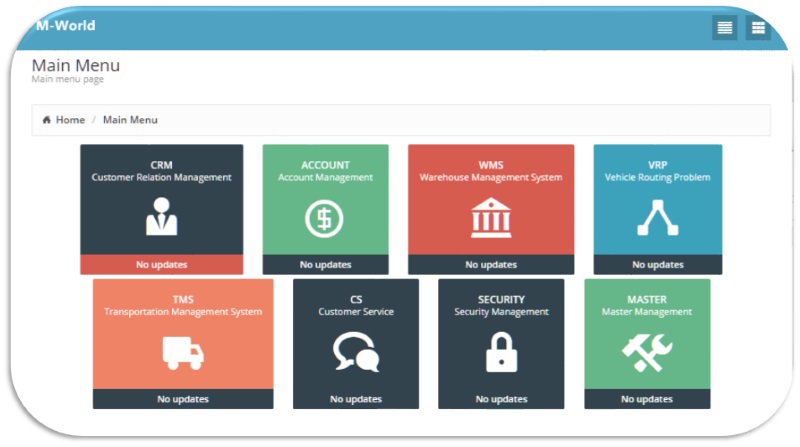Viewport: 800px width, 447px height.
Task: Open MASTER tile's No updates footer
Action: click(x=647, y=399)
